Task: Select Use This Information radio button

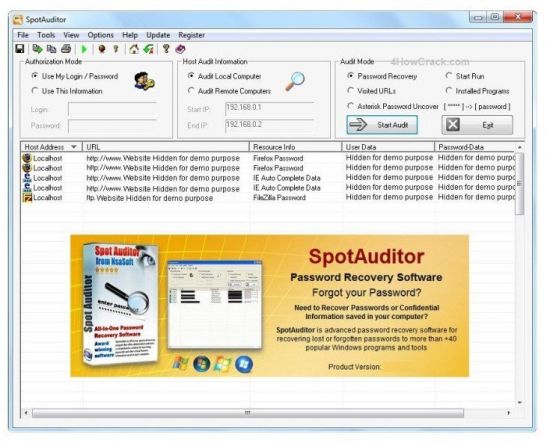Action: point(35,90)
